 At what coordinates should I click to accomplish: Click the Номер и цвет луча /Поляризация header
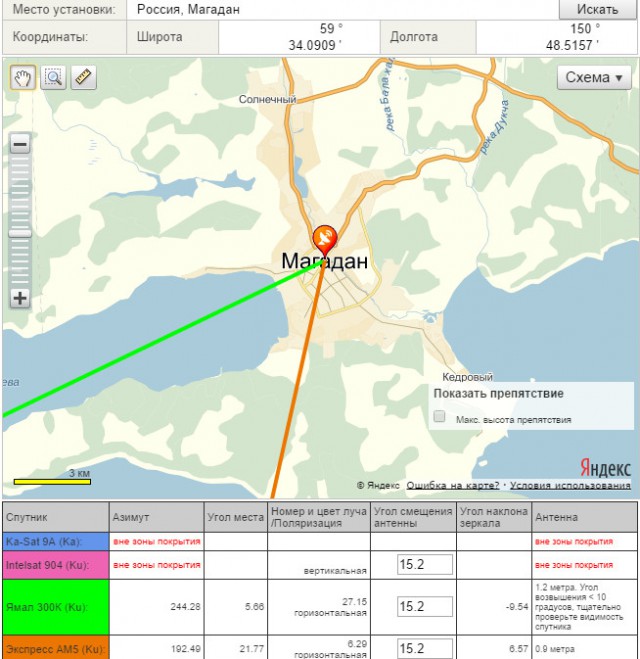coord(319,517)
